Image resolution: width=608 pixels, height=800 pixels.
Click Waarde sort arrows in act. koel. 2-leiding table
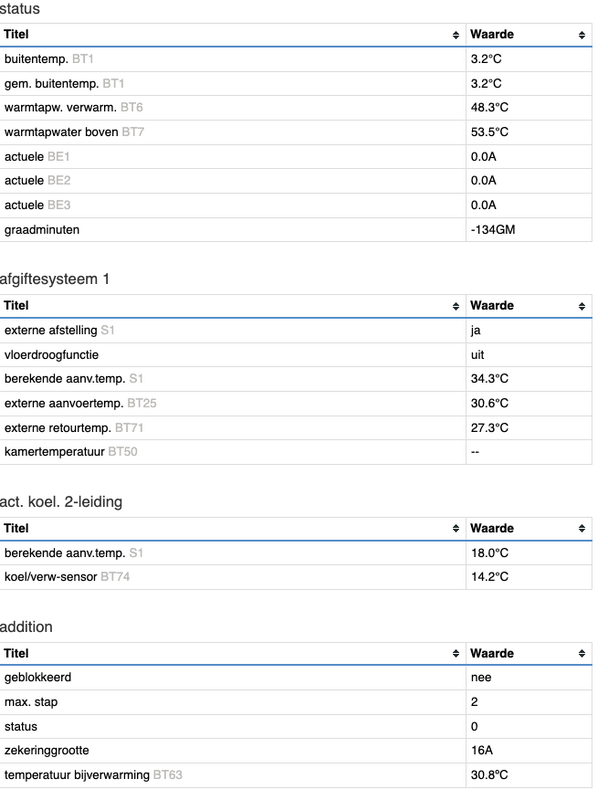[x=582, y=529]
